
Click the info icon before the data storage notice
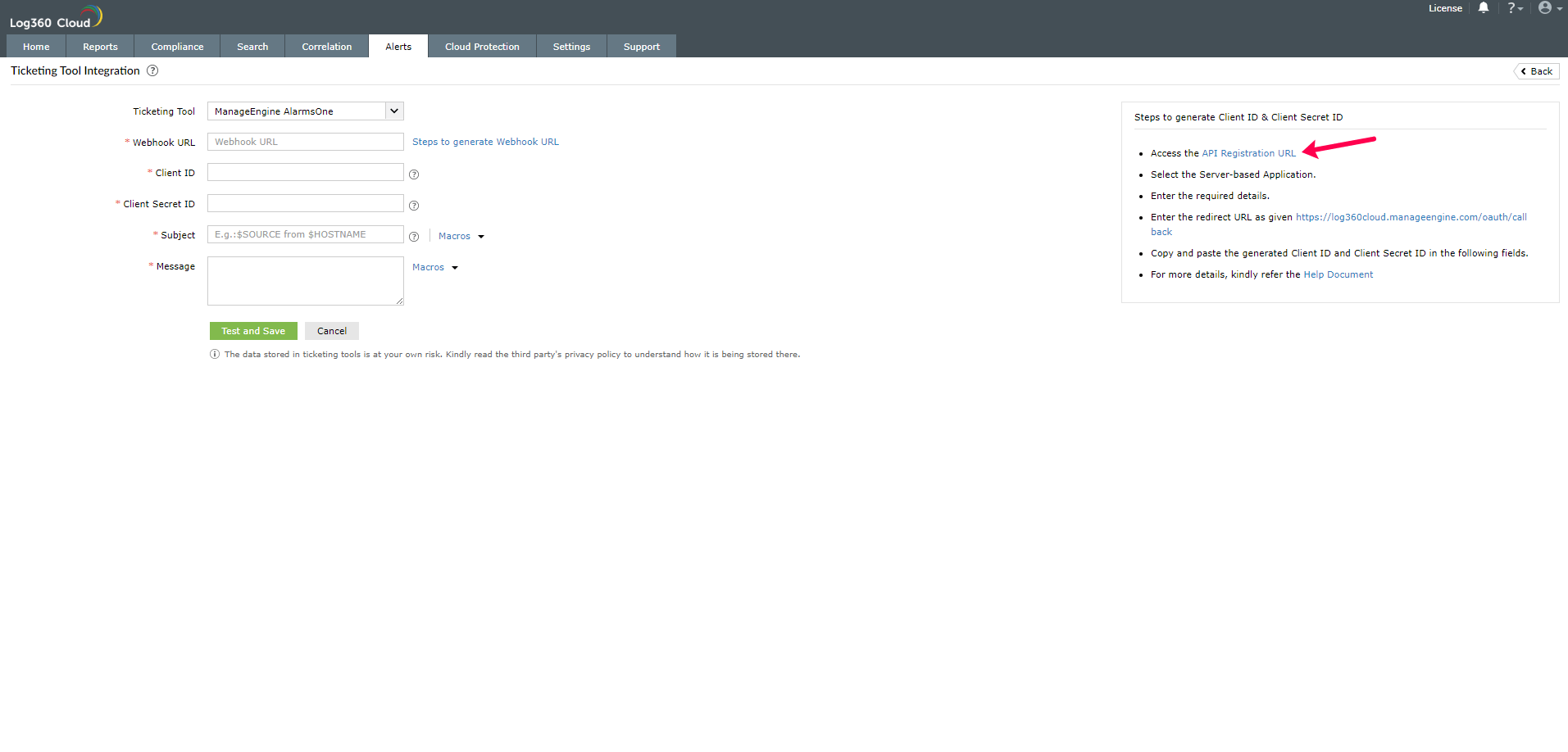click(215, 355)
